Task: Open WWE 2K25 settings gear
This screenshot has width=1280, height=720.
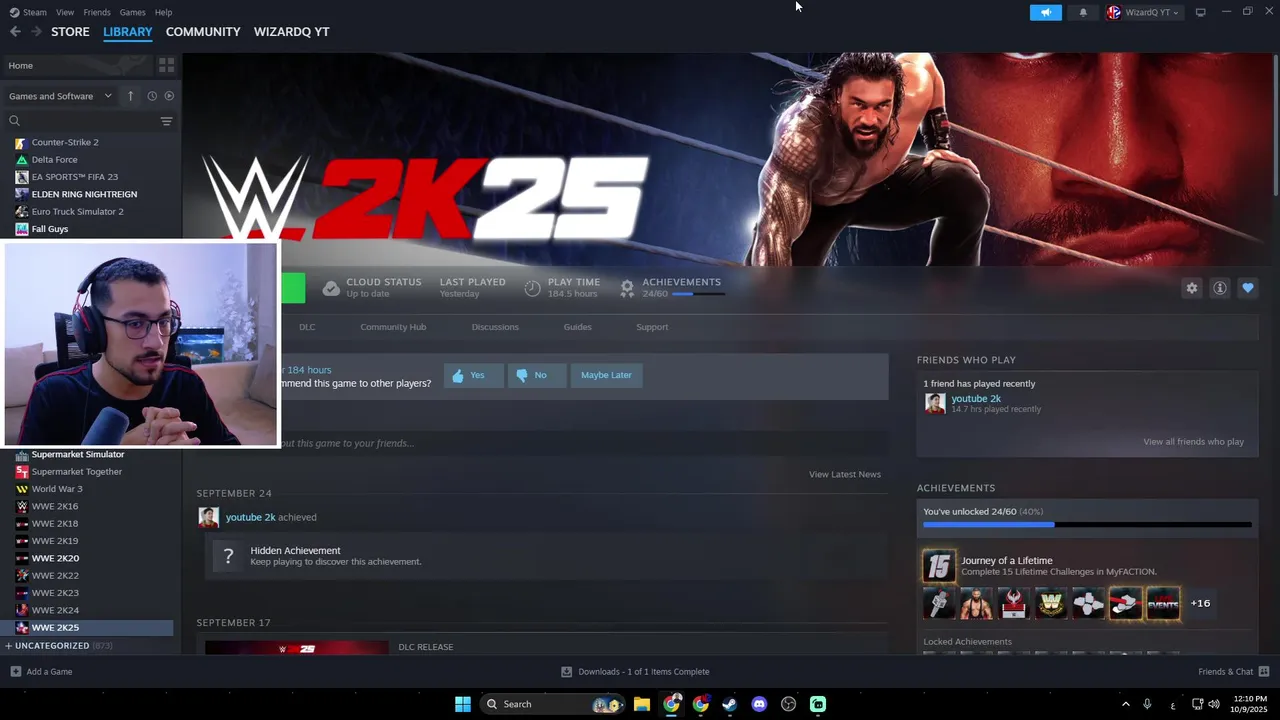Action: point(1192,288)
